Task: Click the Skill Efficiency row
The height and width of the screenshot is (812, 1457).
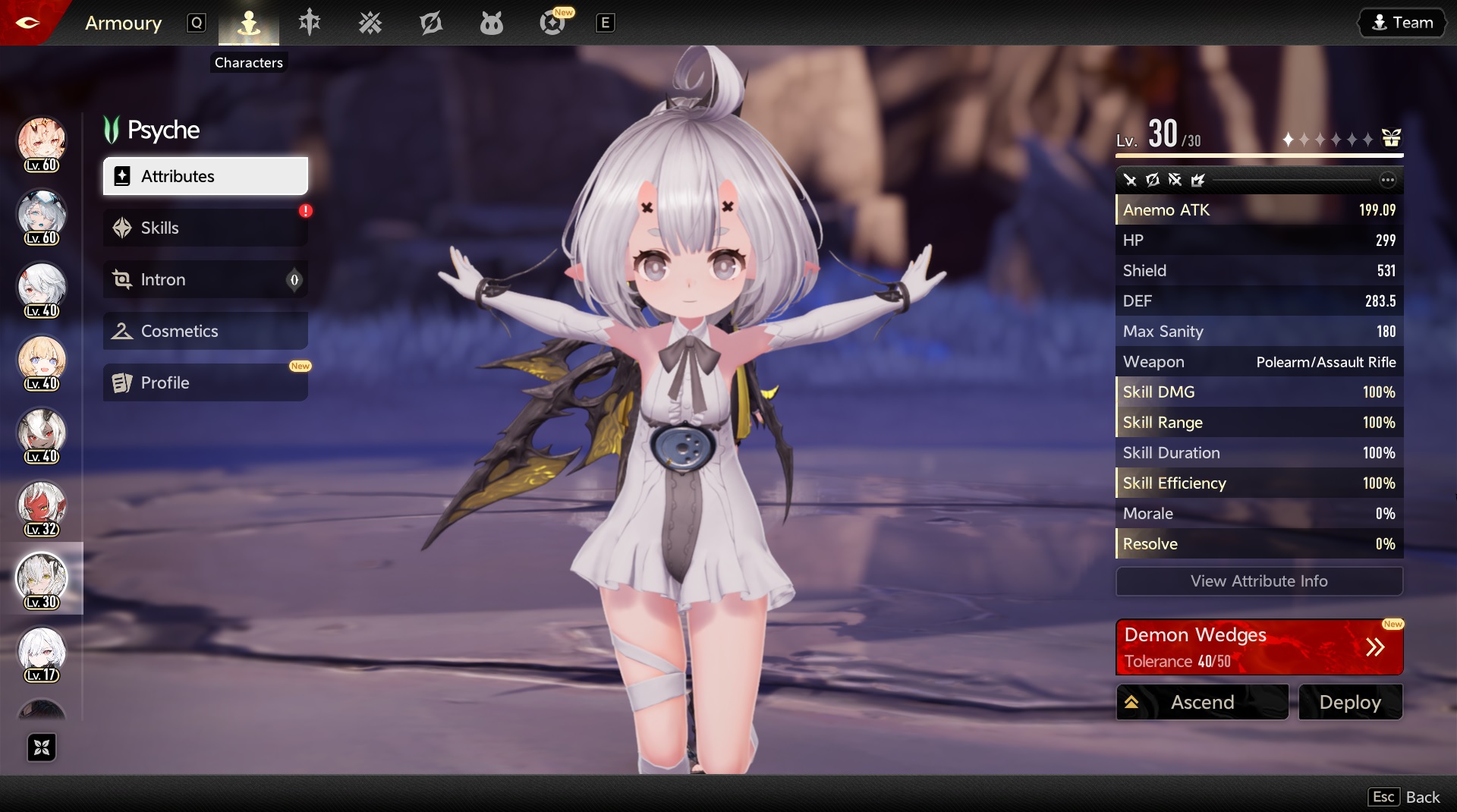Action: [x=1260, y=483]
